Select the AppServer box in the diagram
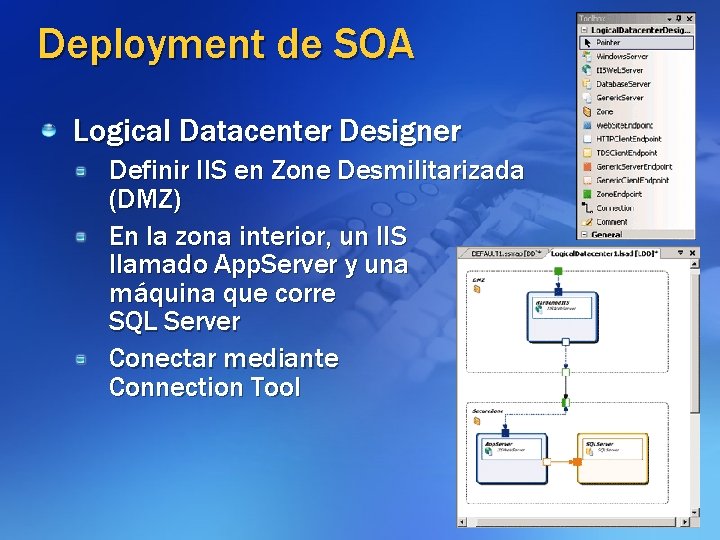This screenshot has height=540, width=720. [512, 459]
